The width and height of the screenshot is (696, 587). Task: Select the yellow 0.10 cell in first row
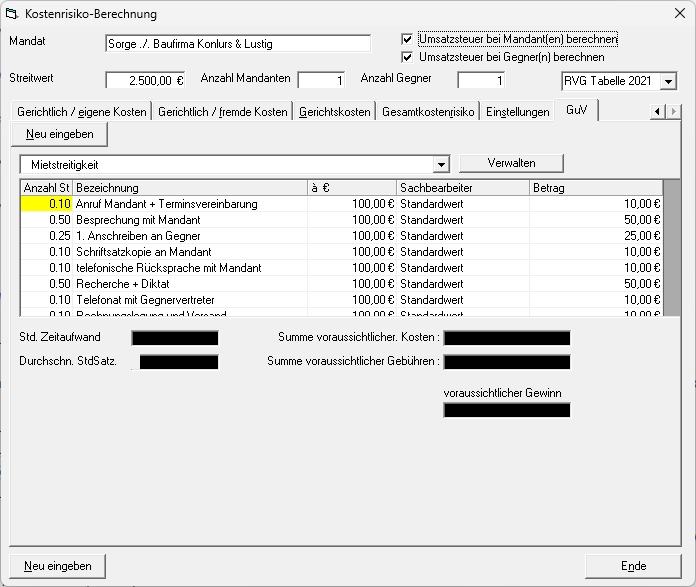pyautogui.click(x=47, y=204)
